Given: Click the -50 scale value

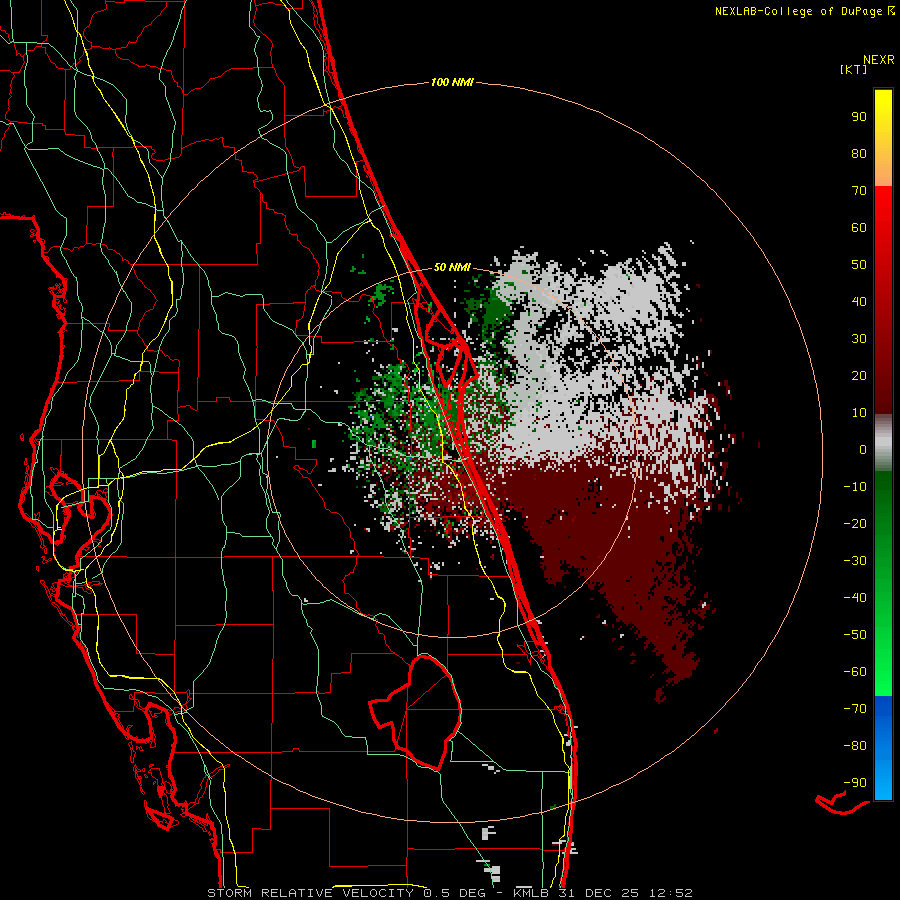Looking at the screenshot, I should point(855,634).
